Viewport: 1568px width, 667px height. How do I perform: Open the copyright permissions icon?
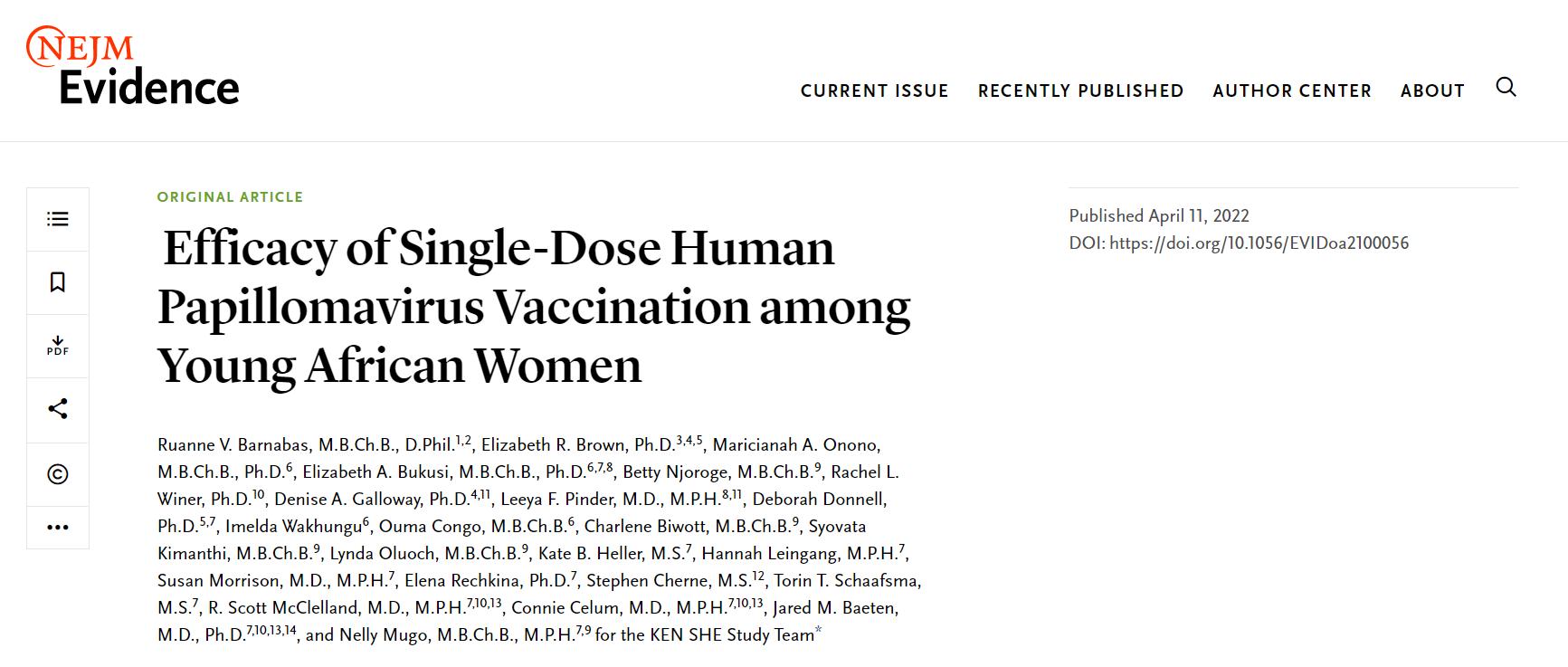pyautogui.click(x=58, y=474)
